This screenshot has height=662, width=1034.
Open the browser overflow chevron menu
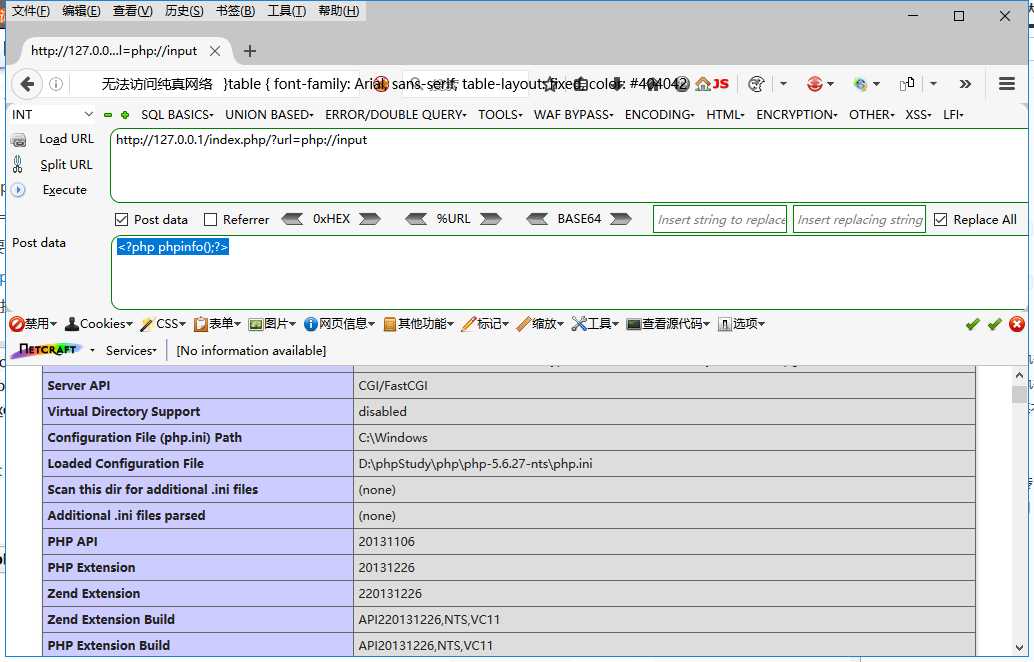click(965, 84)
